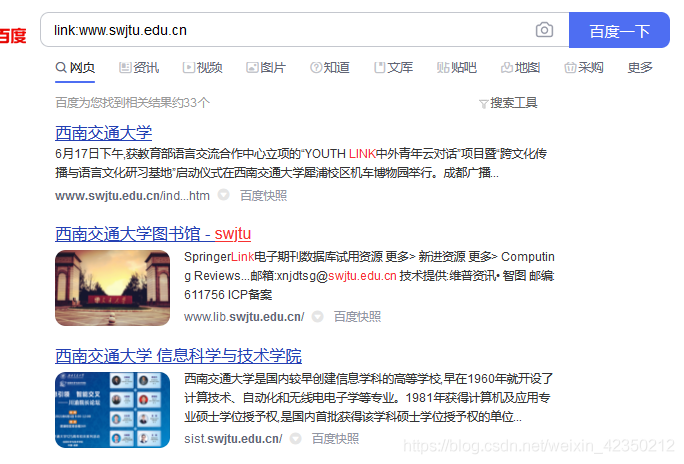Expand the arrow next to www.swjtu.edu.cn/ind...htm
Screen dimensions: 684x464
[223, 195]
